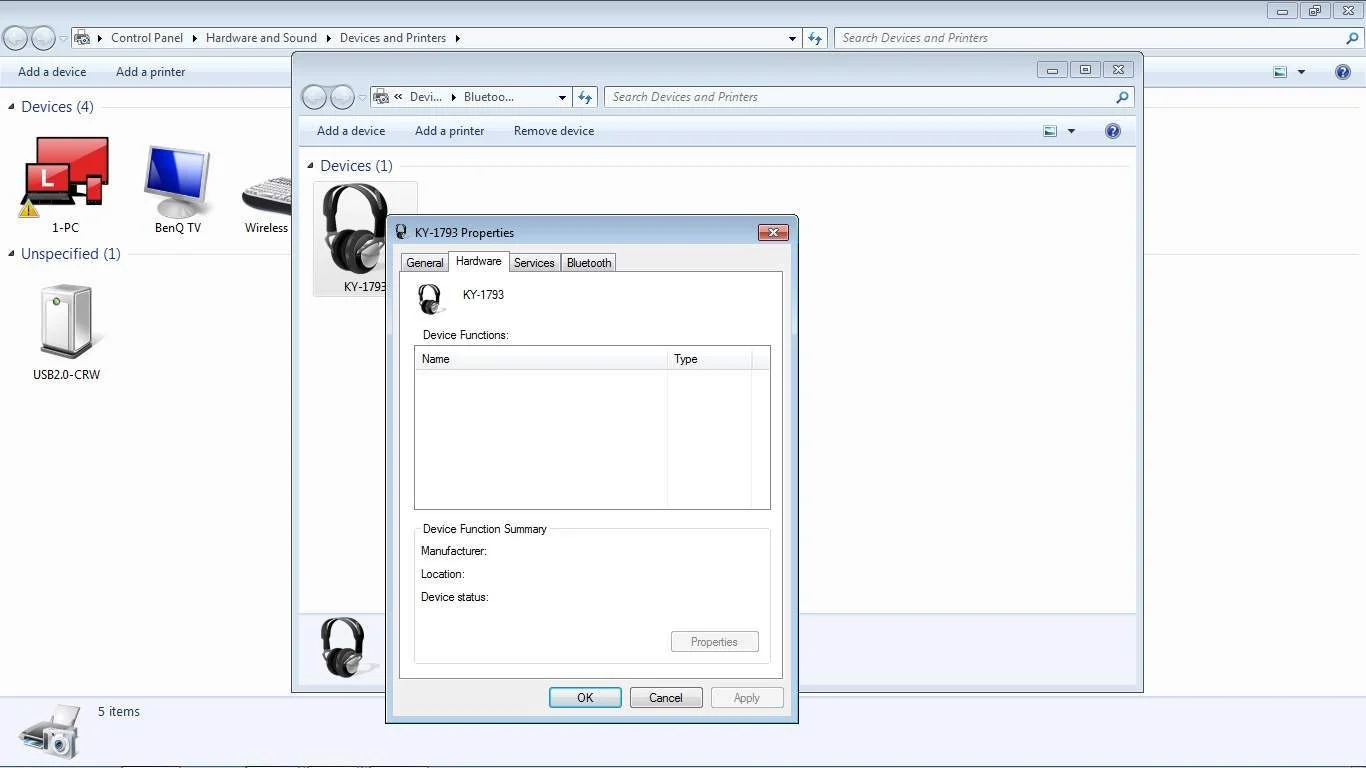Screen dimensions: 1366x768
Task: Click Add a printer in Bluetooth window
Action: pos(449,131)
